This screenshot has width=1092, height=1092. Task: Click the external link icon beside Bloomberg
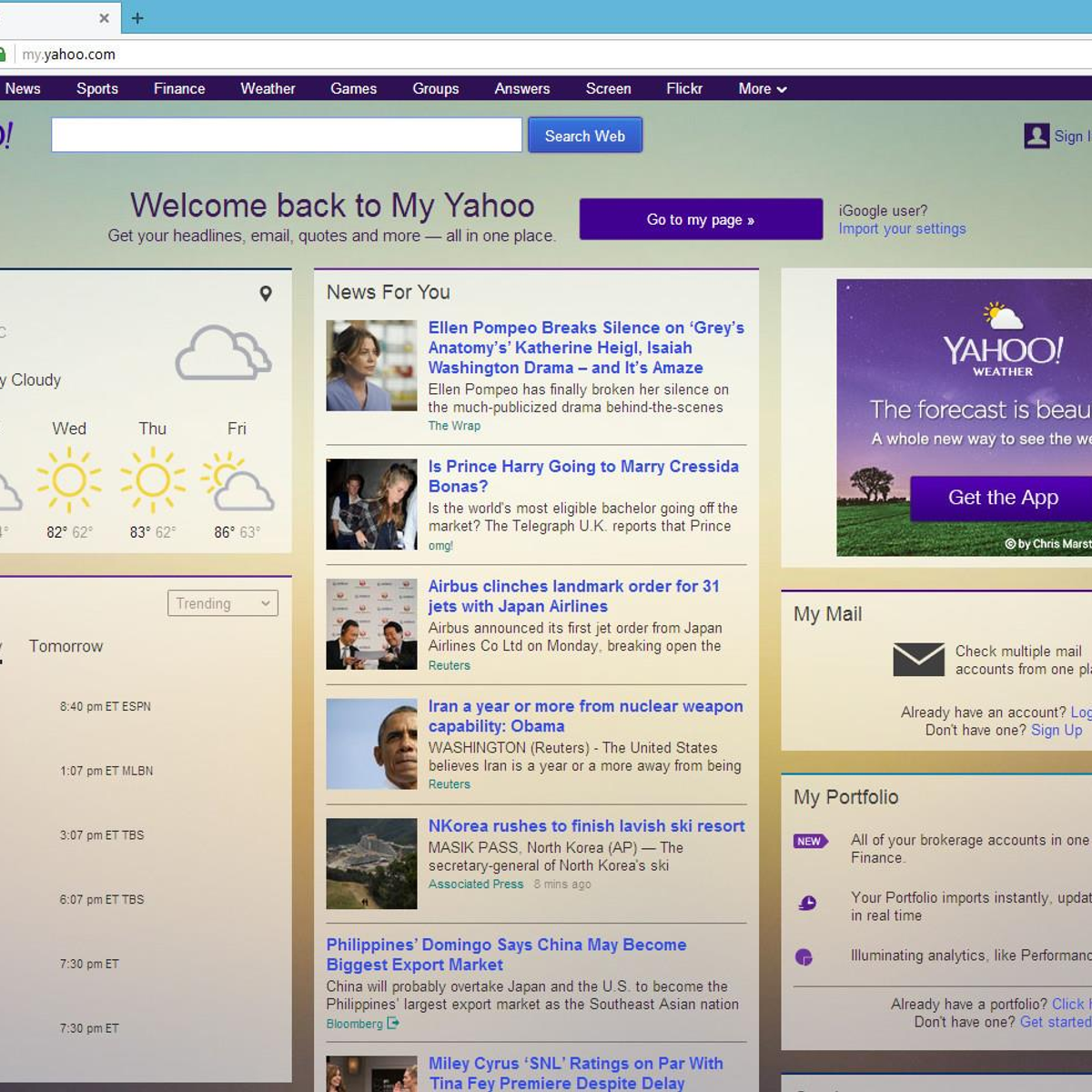click(x=391, y=1023)
